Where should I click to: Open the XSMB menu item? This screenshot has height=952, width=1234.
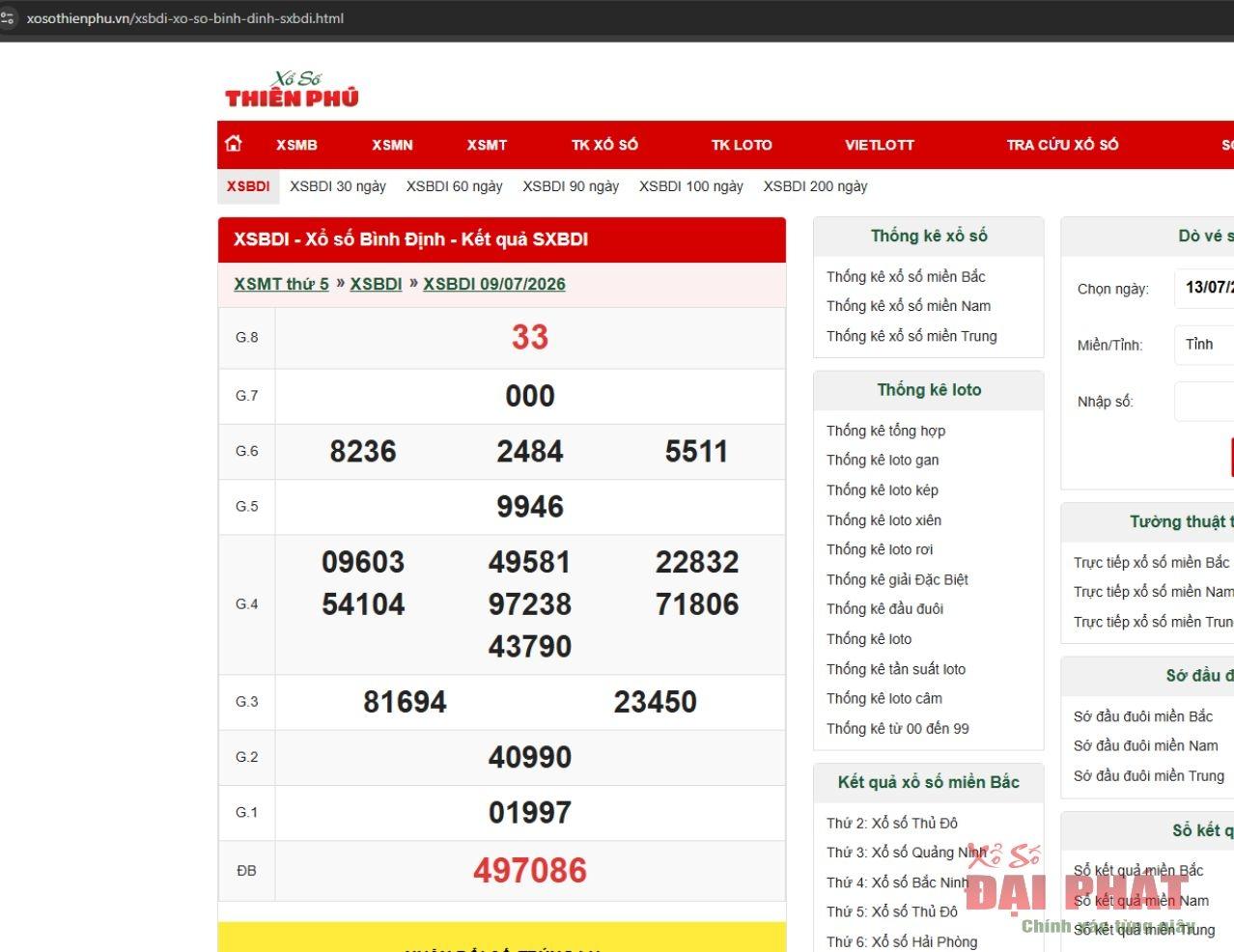296,145
